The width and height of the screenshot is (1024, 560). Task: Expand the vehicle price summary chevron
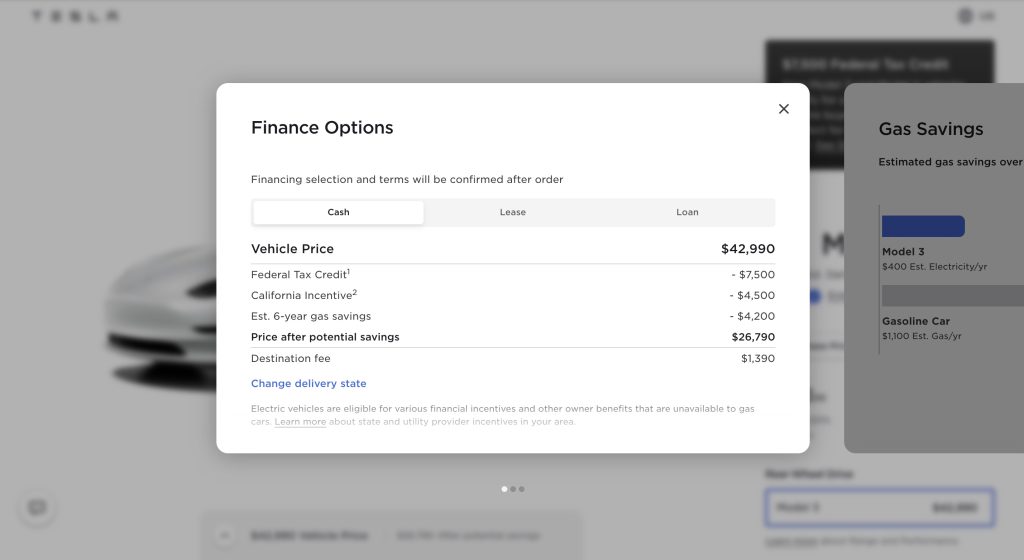tap(224, 536)
